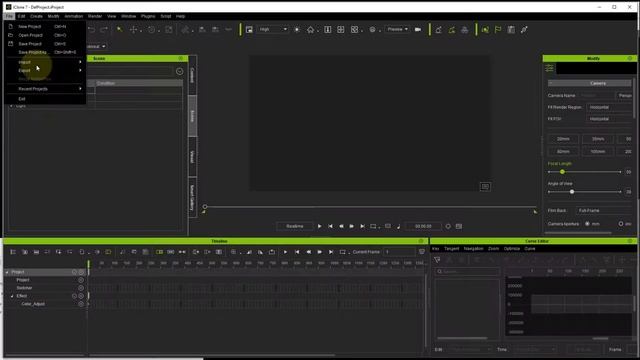Image resolution: width=640 pixels, height=360 pixels.
Task: Click the 20mm lens preset button
Action: 563,139
